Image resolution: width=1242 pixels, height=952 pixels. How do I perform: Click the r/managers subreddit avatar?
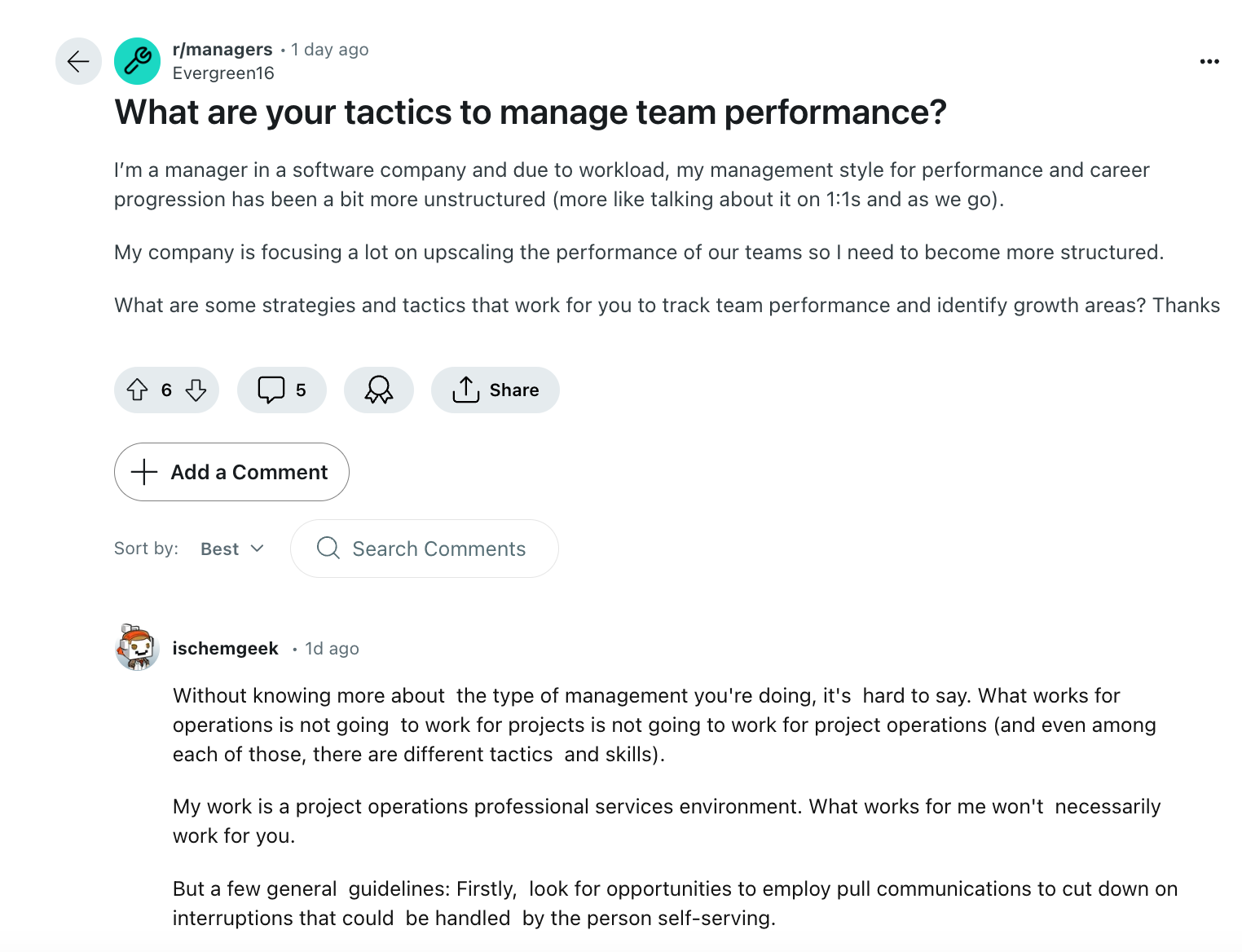[x=137, y=60]
